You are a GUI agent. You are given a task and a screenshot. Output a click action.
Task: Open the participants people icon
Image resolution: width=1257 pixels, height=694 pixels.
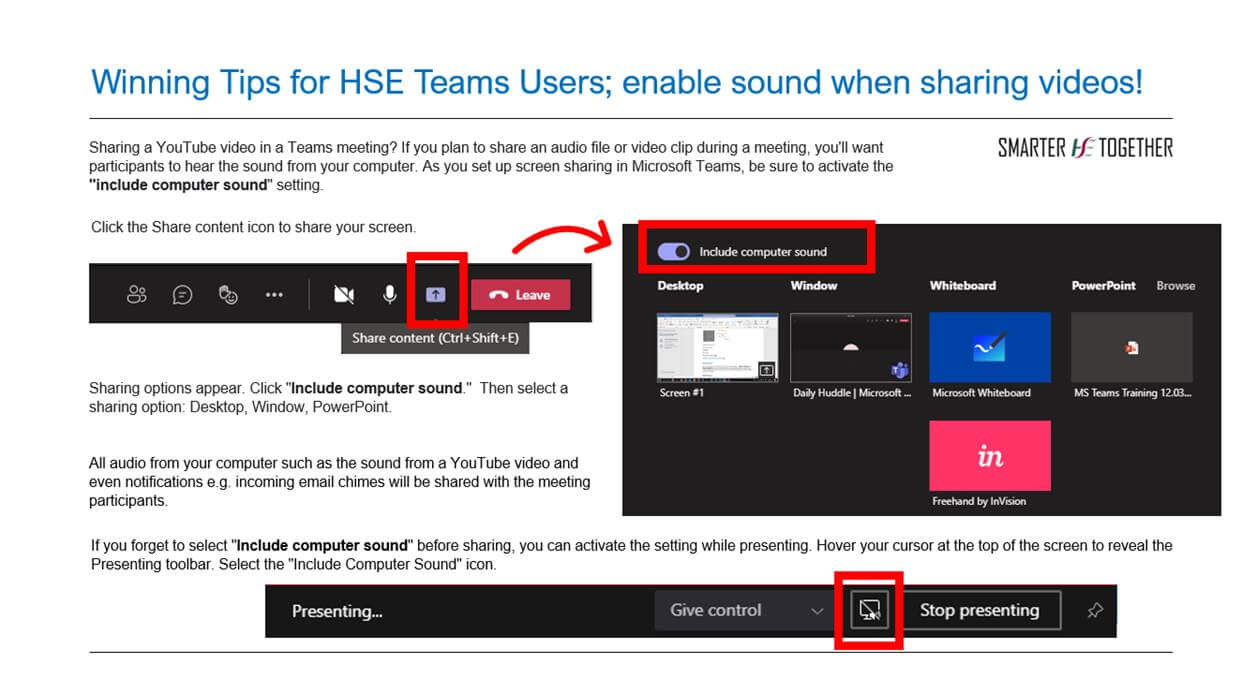(x=137, y=294)
